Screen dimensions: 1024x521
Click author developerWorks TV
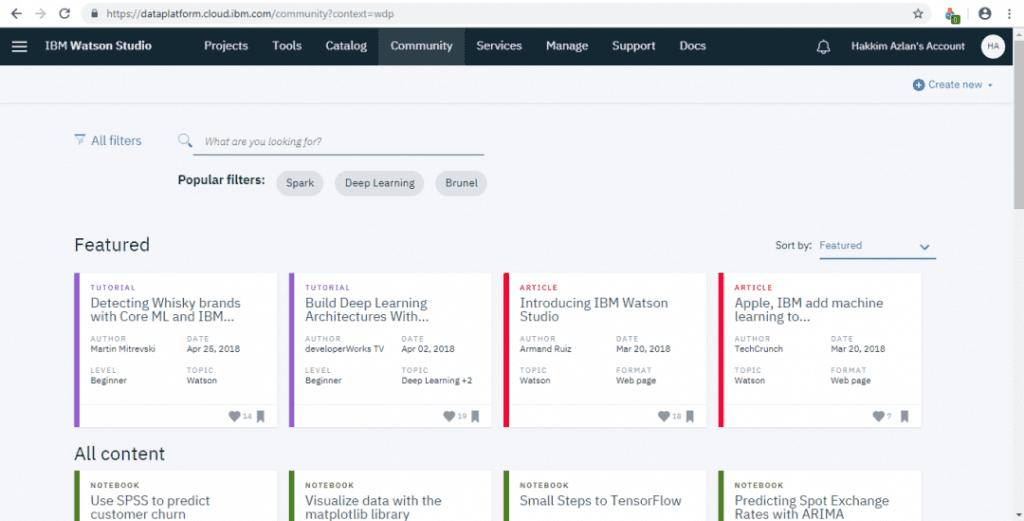click(x=344, y=349)
